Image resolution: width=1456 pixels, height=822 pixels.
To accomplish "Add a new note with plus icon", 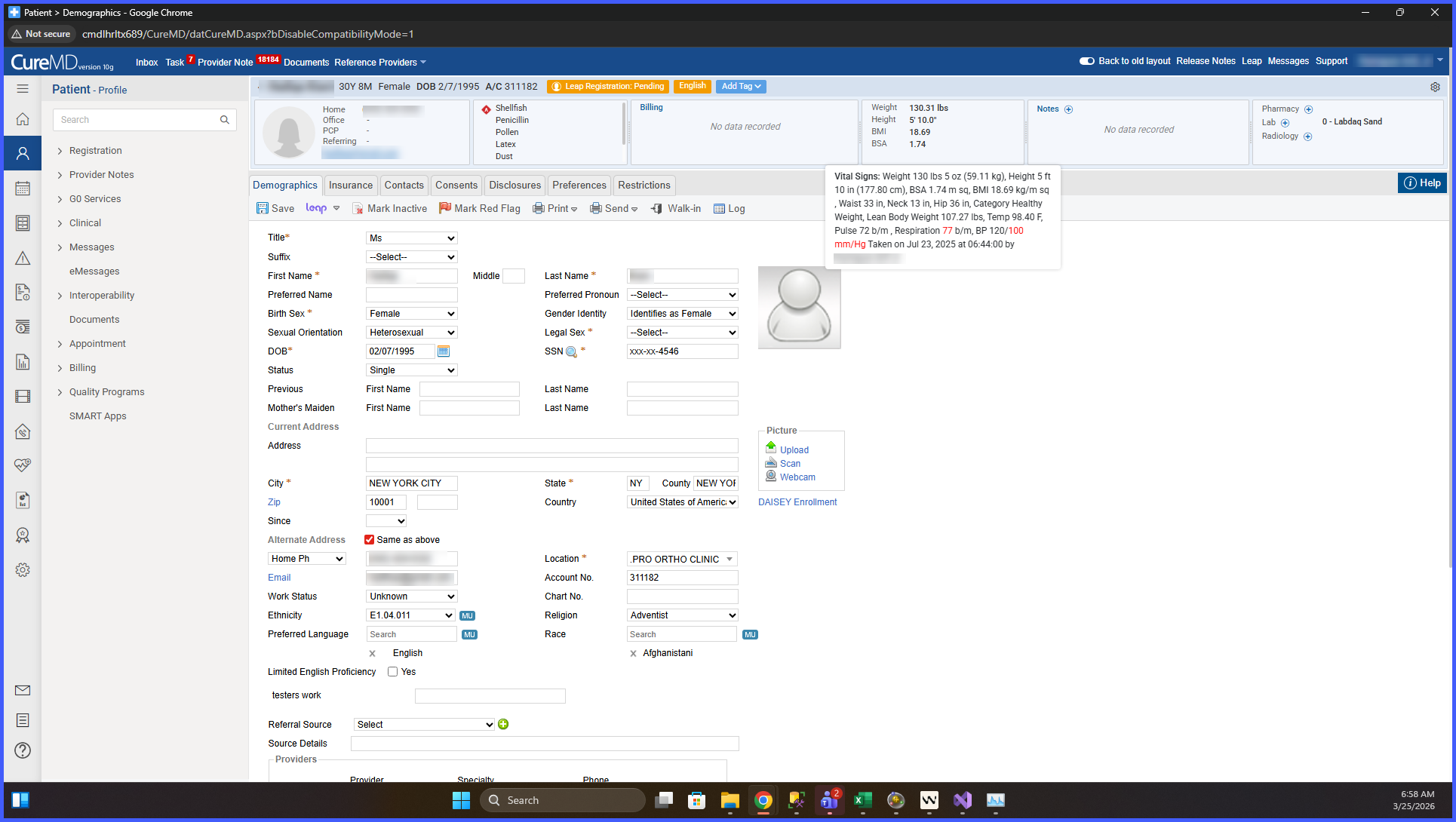I will 1068,109.
